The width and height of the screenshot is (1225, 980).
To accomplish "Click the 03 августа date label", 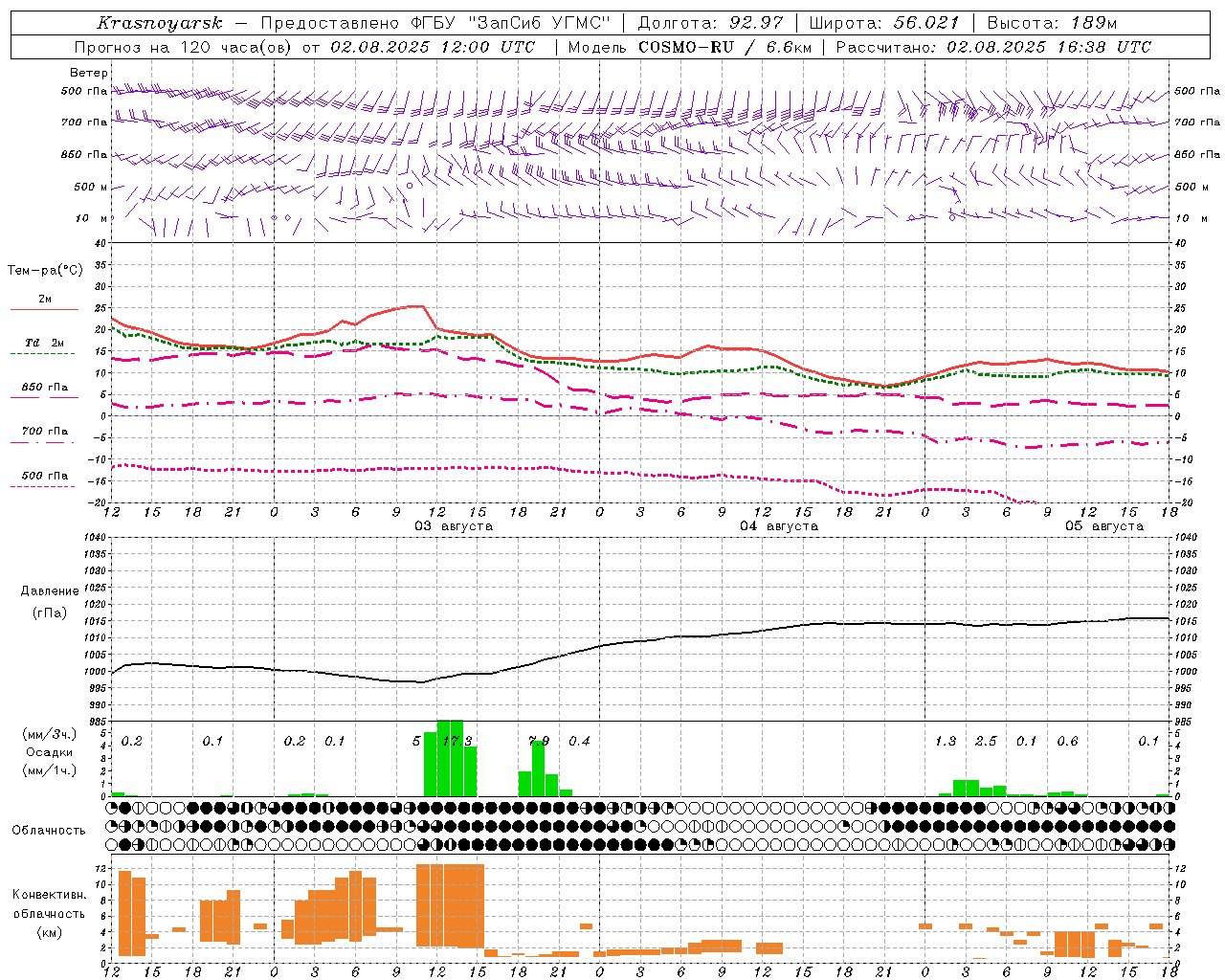I will click(454, 526).
